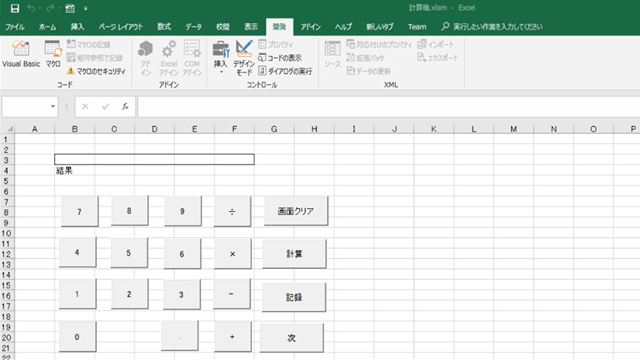Switch to the ホーム ribbon tab
Screen dimensions: 640x360
47,27
